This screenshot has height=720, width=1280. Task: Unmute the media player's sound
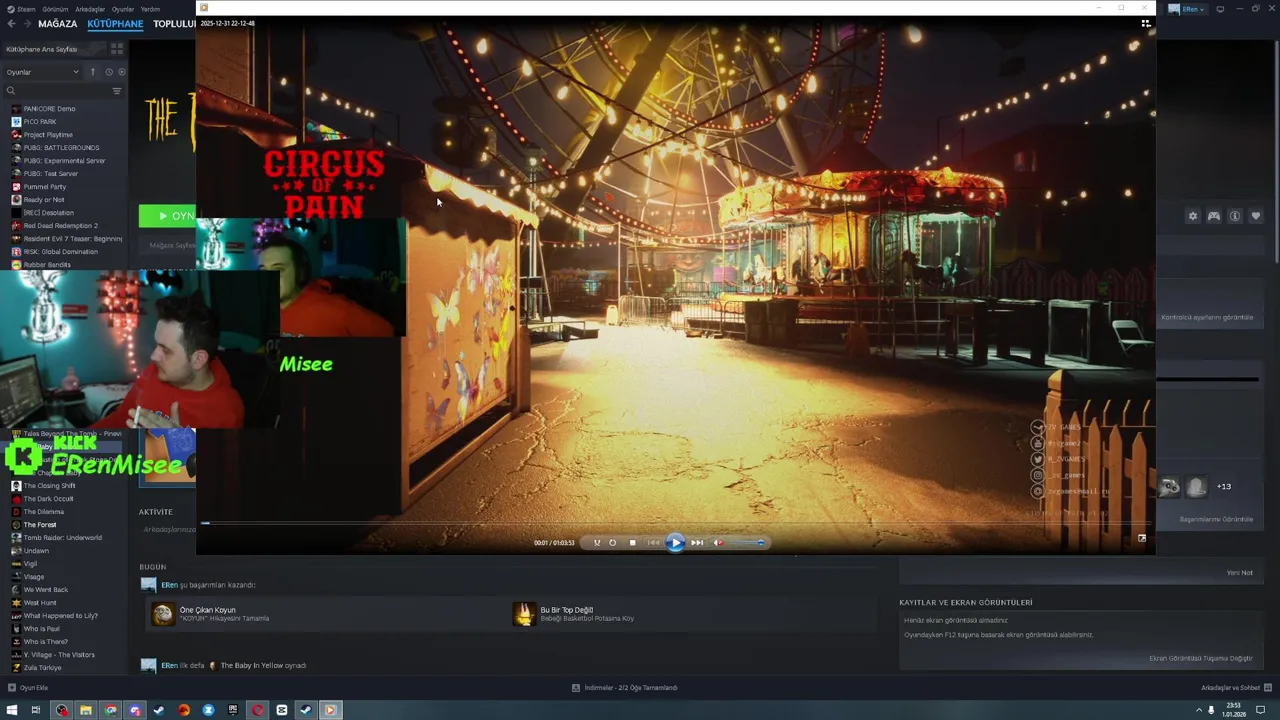(718, 542)
